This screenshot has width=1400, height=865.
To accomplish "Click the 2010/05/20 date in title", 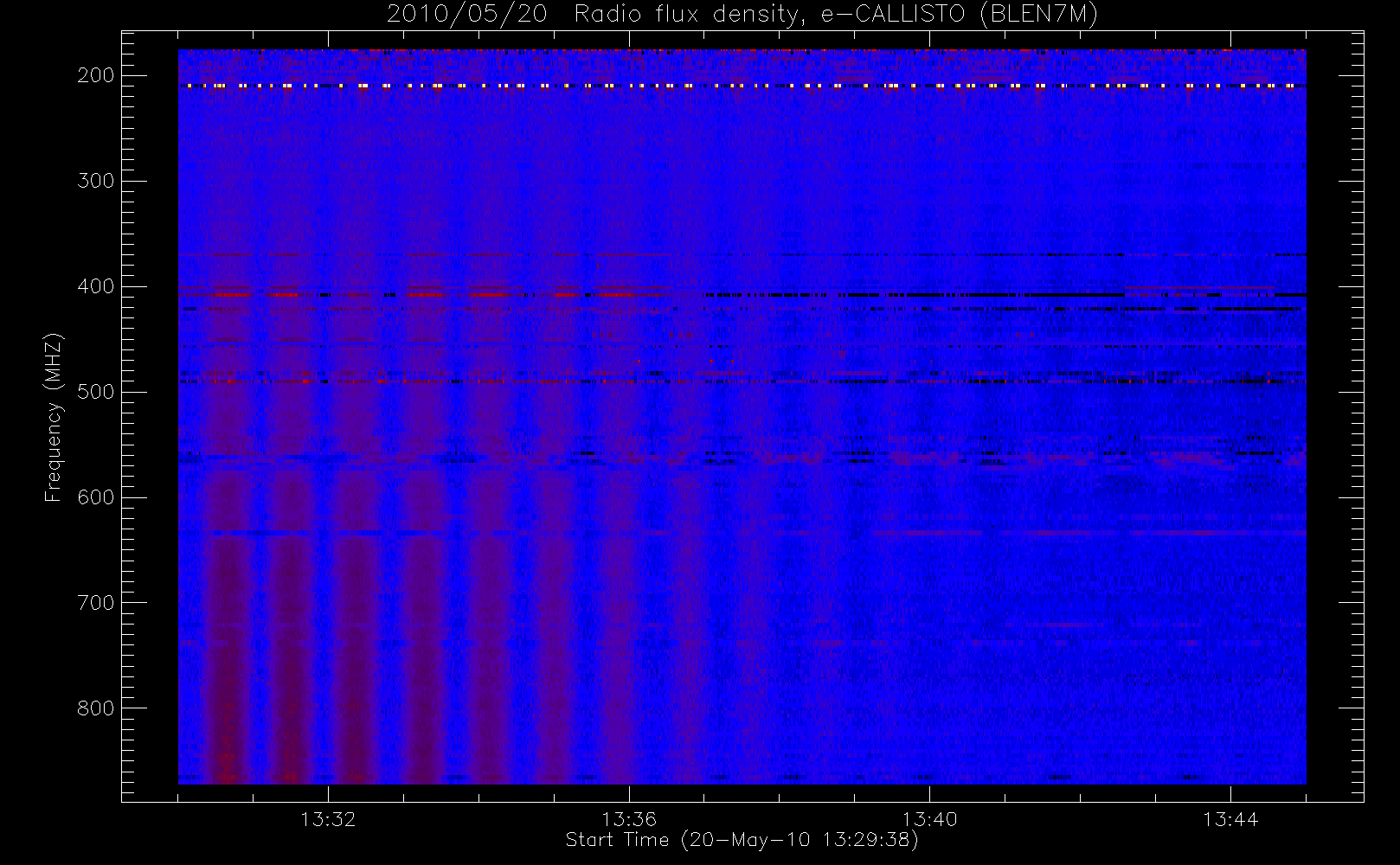I will click(x=467, y=15).
